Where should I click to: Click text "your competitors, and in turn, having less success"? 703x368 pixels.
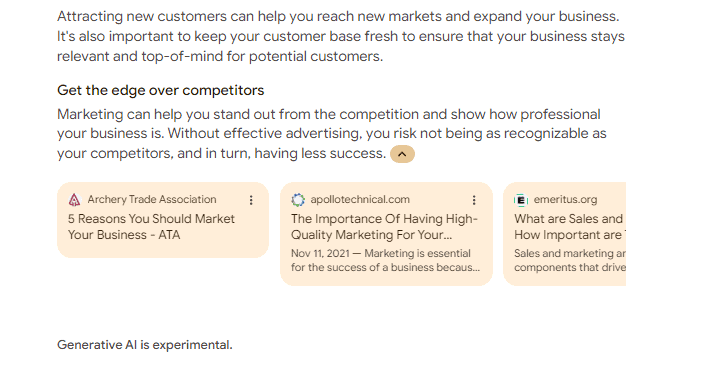pyautogui.click(x=221, y=154)
